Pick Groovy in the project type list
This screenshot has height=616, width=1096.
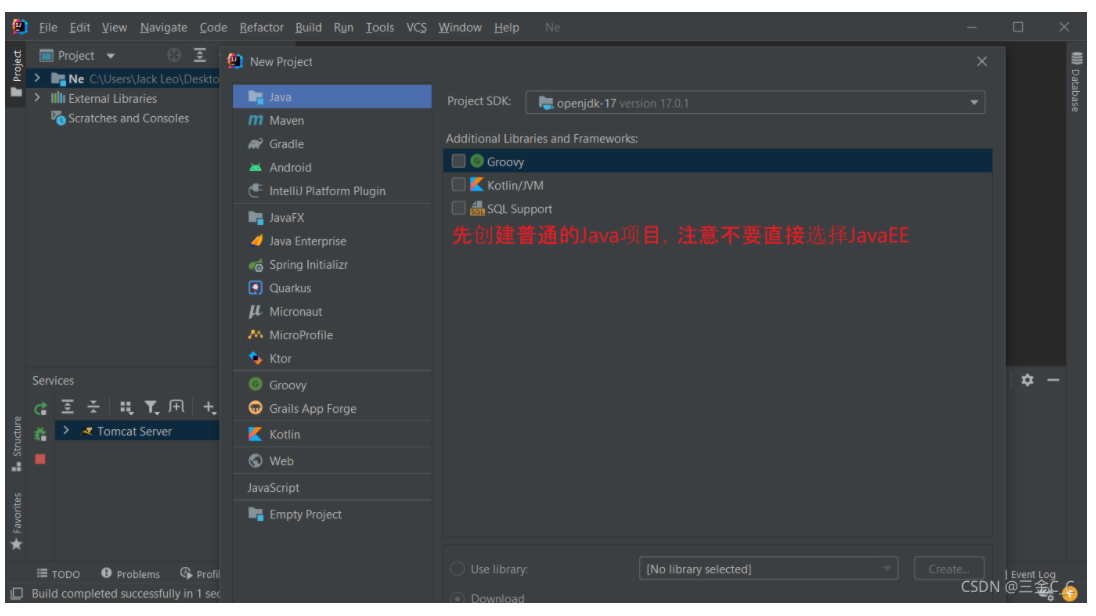point(332,385)
